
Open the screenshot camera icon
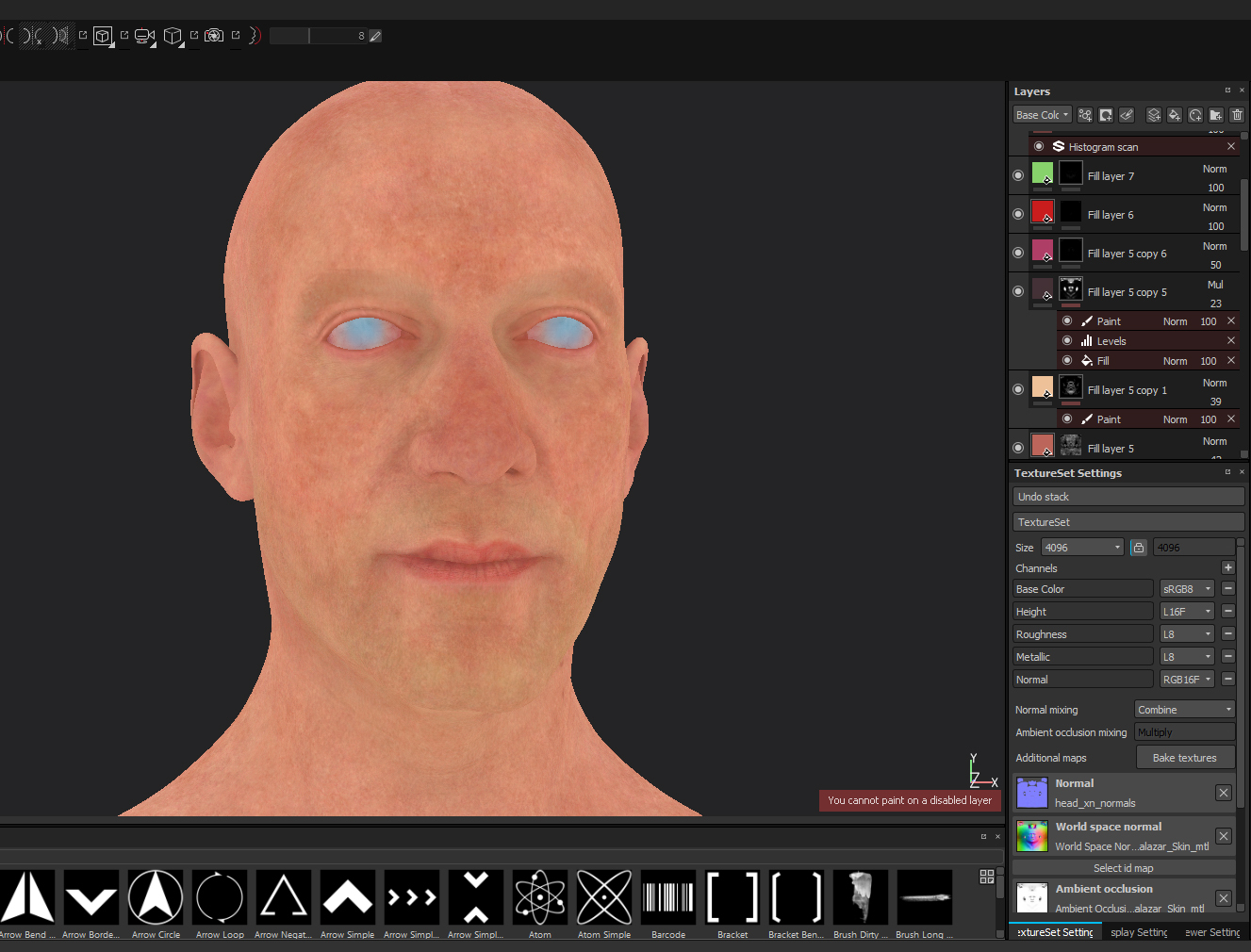pyautogui.click(x=214, y=36)
